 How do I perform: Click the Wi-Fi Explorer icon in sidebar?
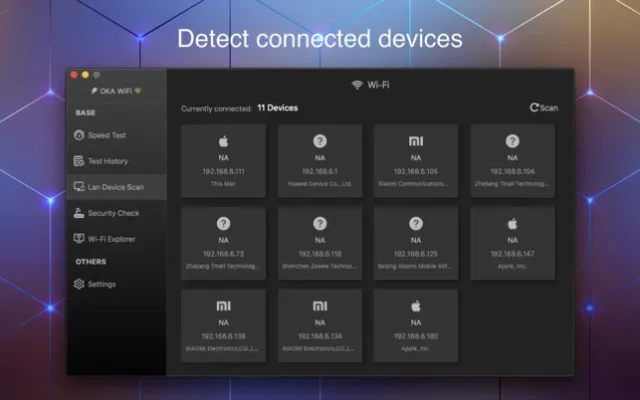pos(79,239)
